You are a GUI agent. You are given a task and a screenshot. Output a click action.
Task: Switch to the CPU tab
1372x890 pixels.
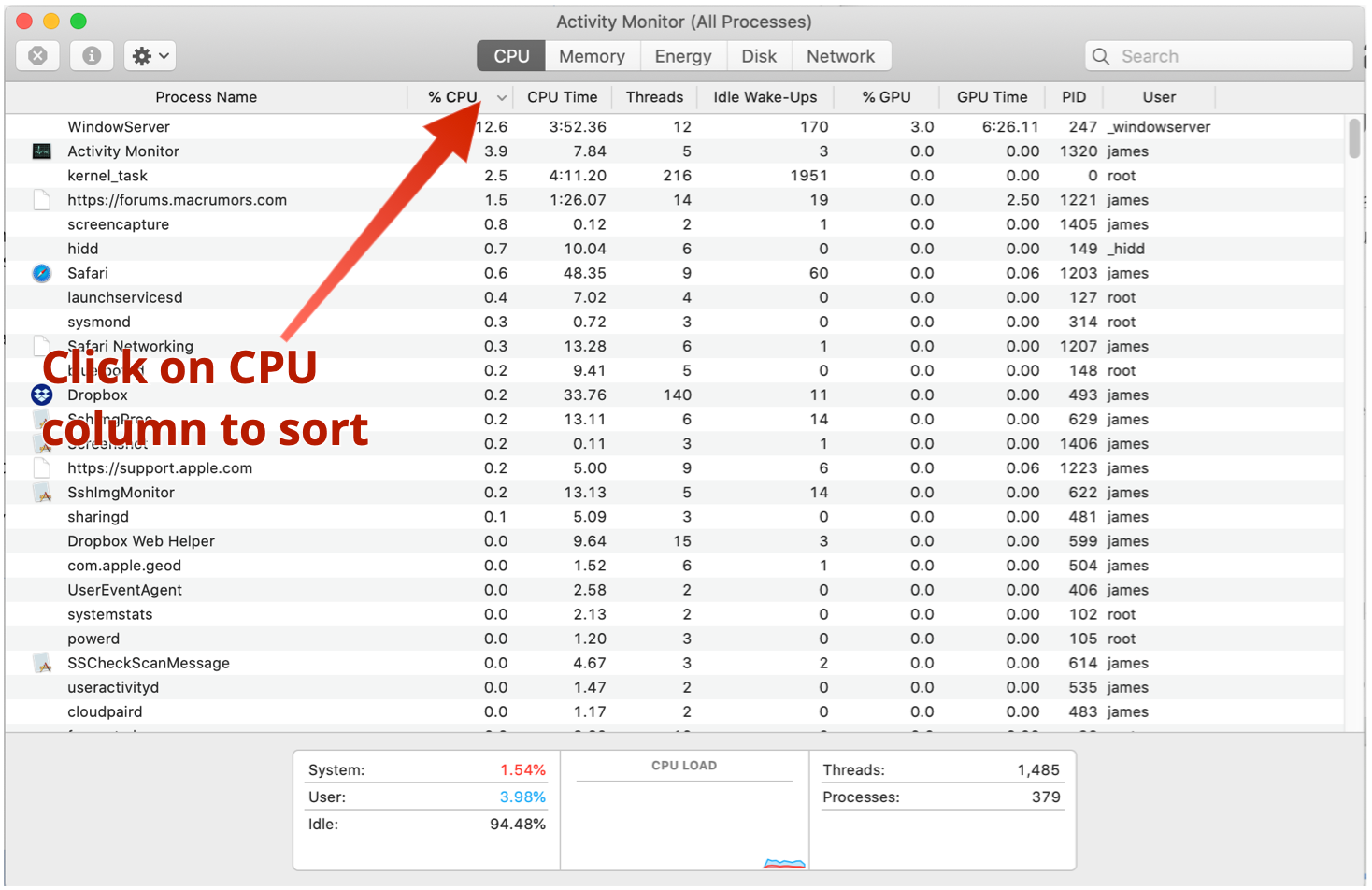tap(511, 56)
